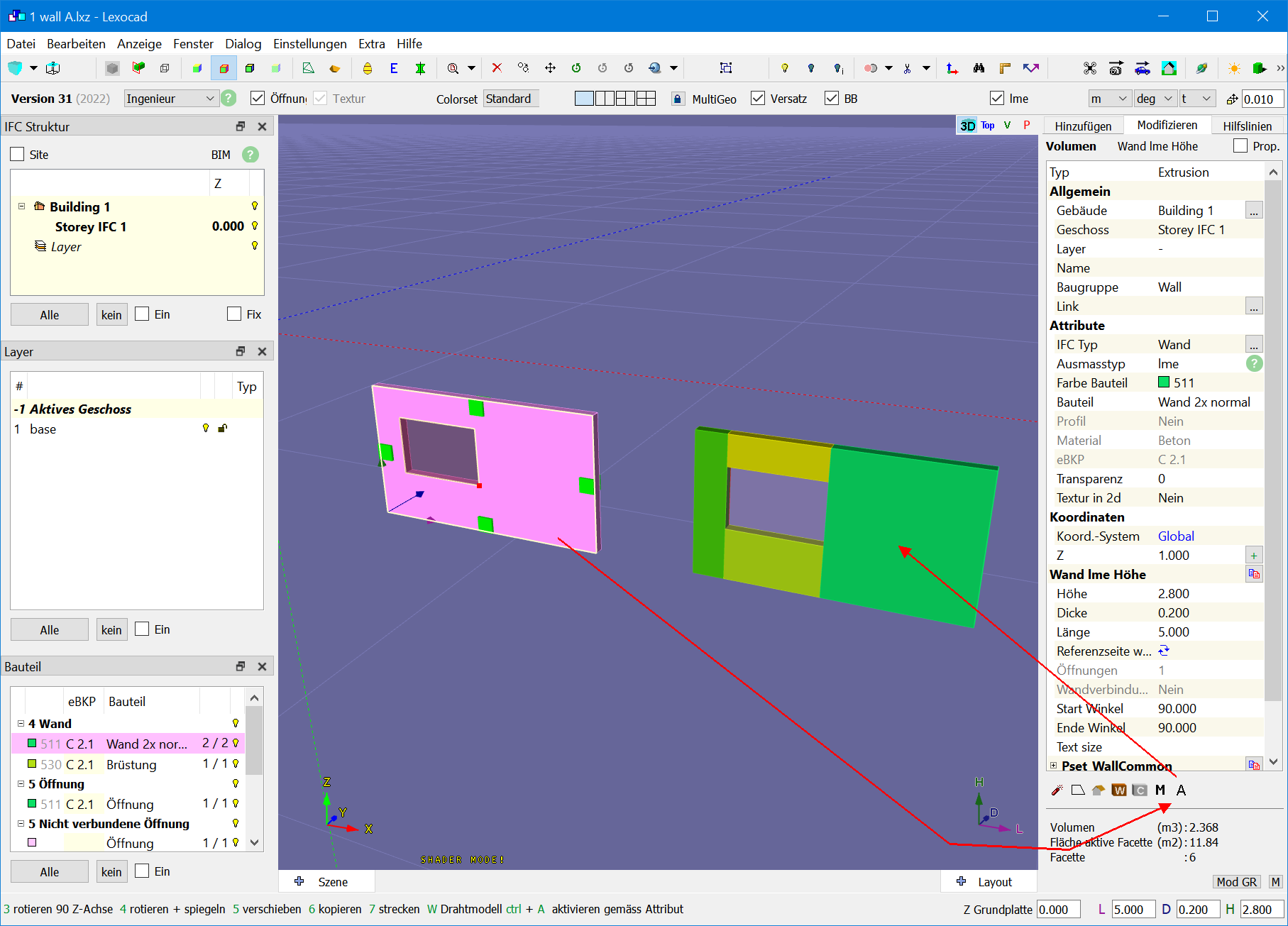This screenshot has height=926, width=1288.
Task: Select the move arrows tool
Action: pos(550,68)
